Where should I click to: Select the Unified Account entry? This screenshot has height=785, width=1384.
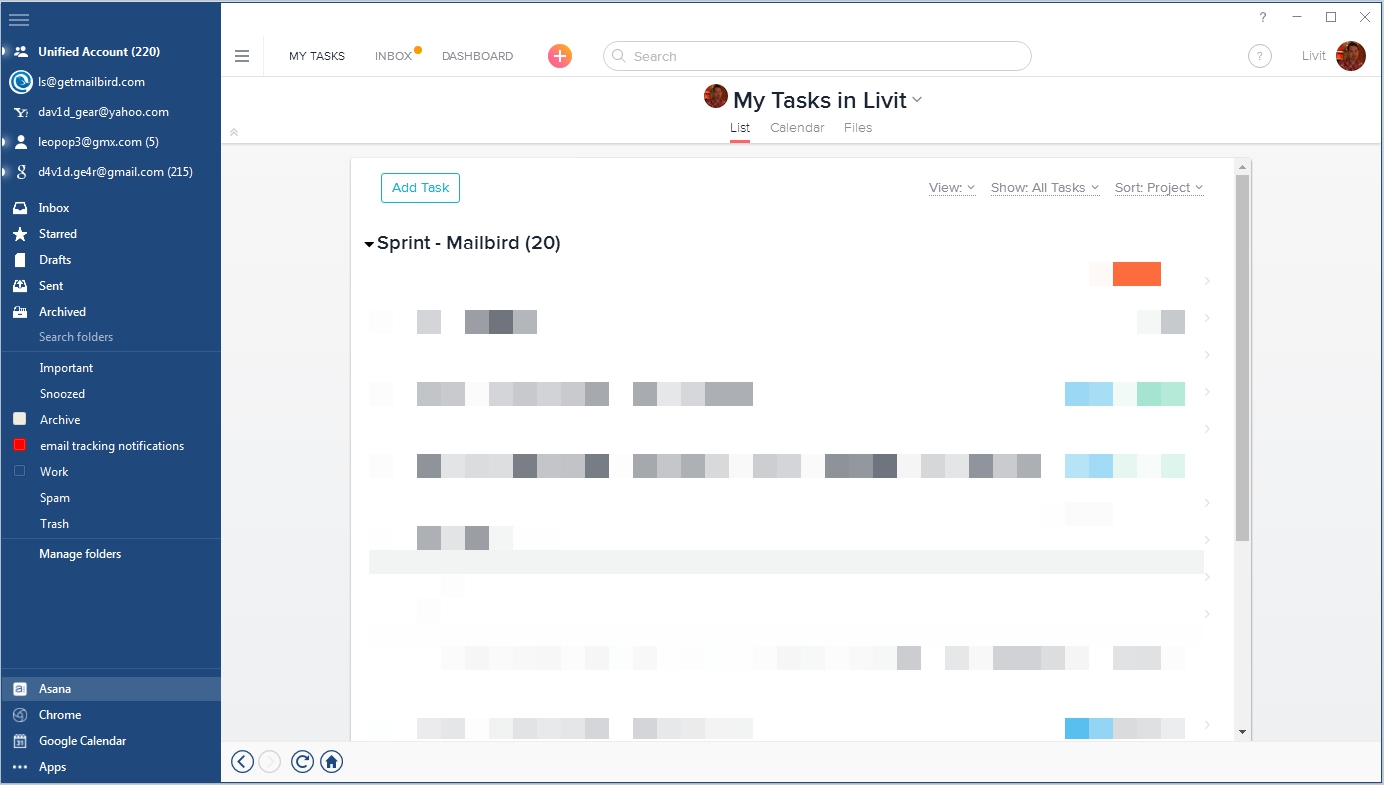(x=99, y=52)
